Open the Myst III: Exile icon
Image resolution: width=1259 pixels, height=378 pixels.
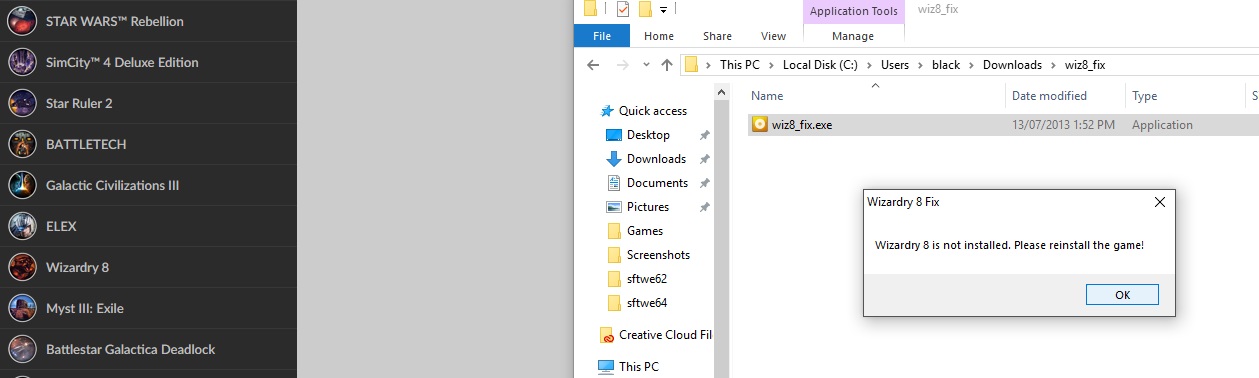22,308
